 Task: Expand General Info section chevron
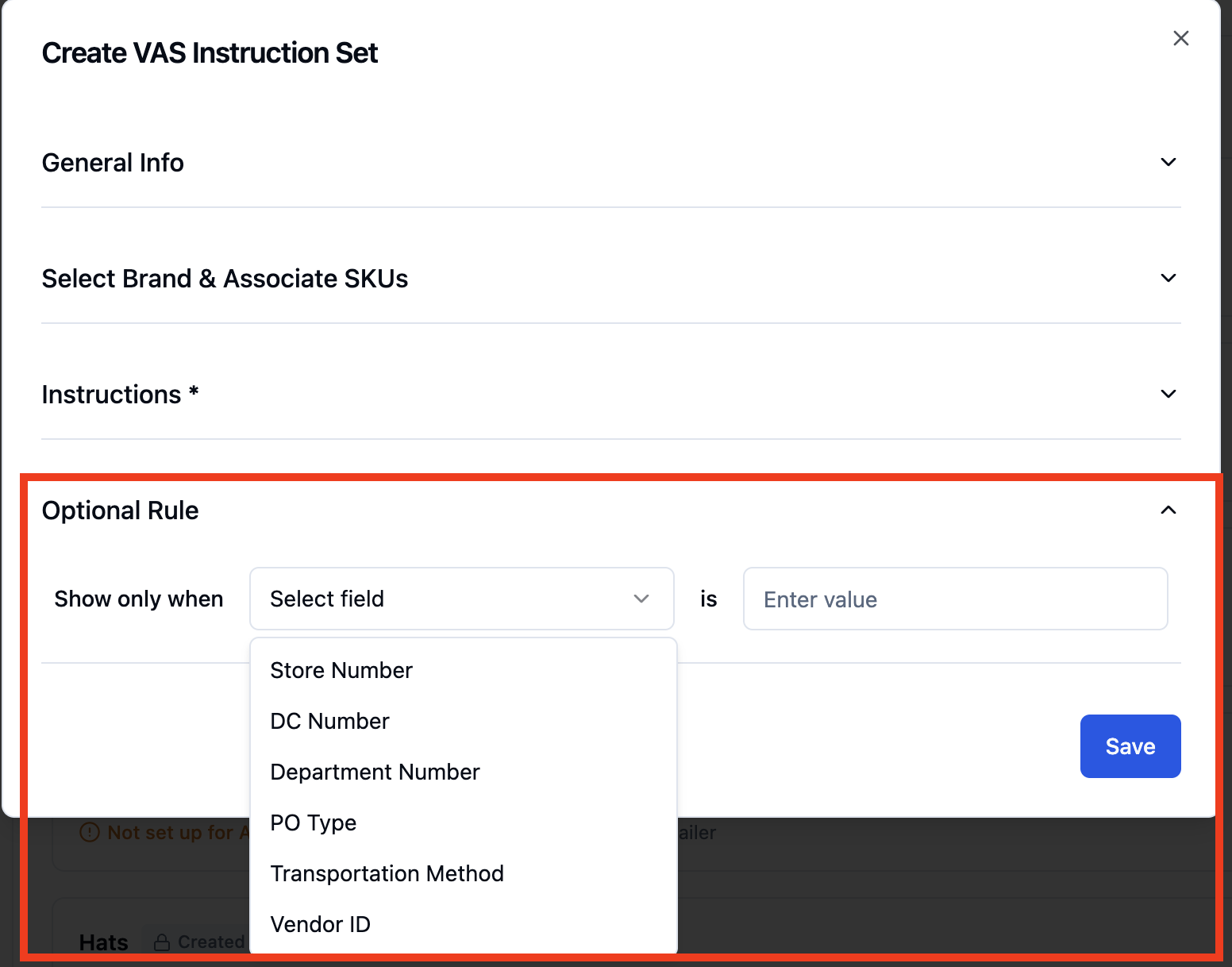click(x=1168, y=162)
